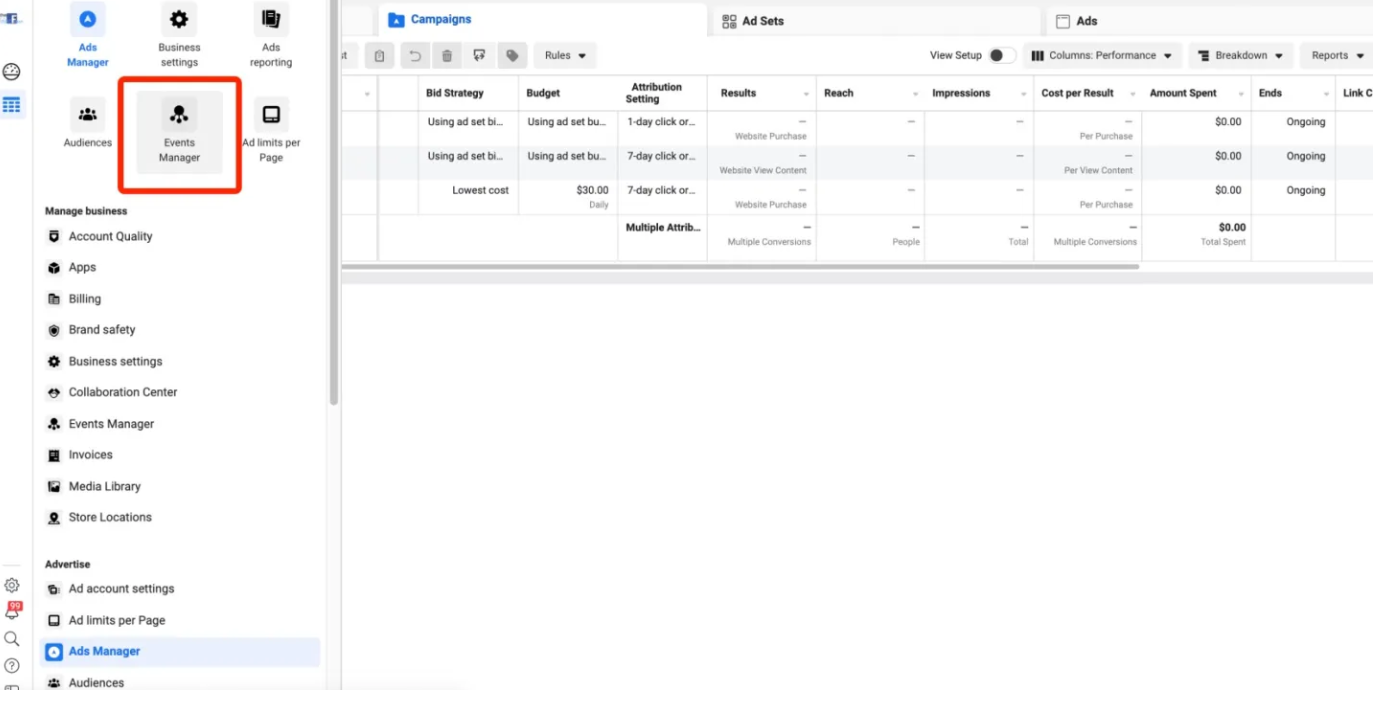
Task: Click the Business settings gear tile
Action: (179, 35)
